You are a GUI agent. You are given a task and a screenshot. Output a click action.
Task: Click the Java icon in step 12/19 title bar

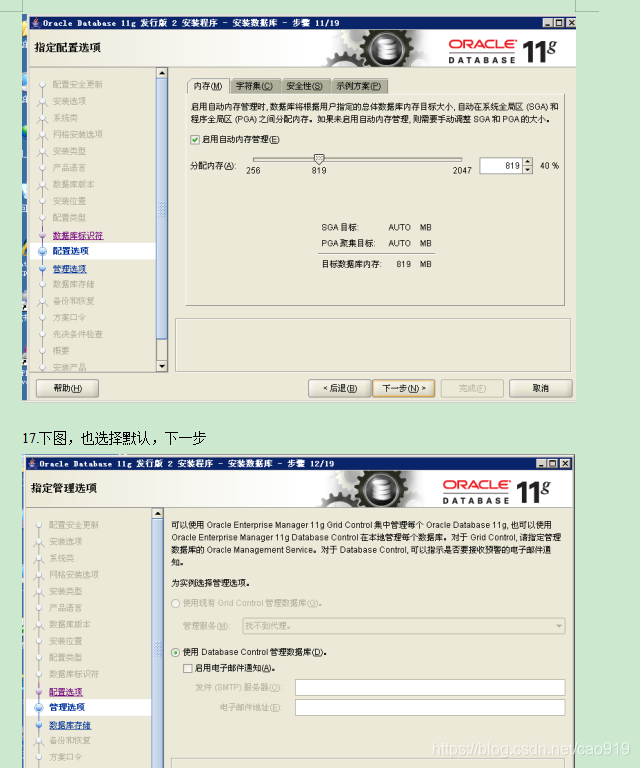pos(32,463)
